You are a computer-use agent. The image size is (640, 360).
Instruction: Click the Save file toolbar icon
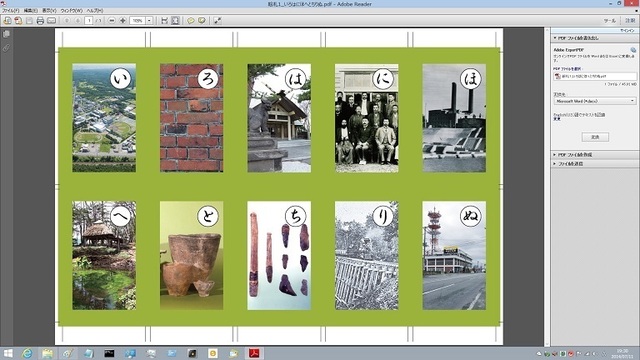29,20
